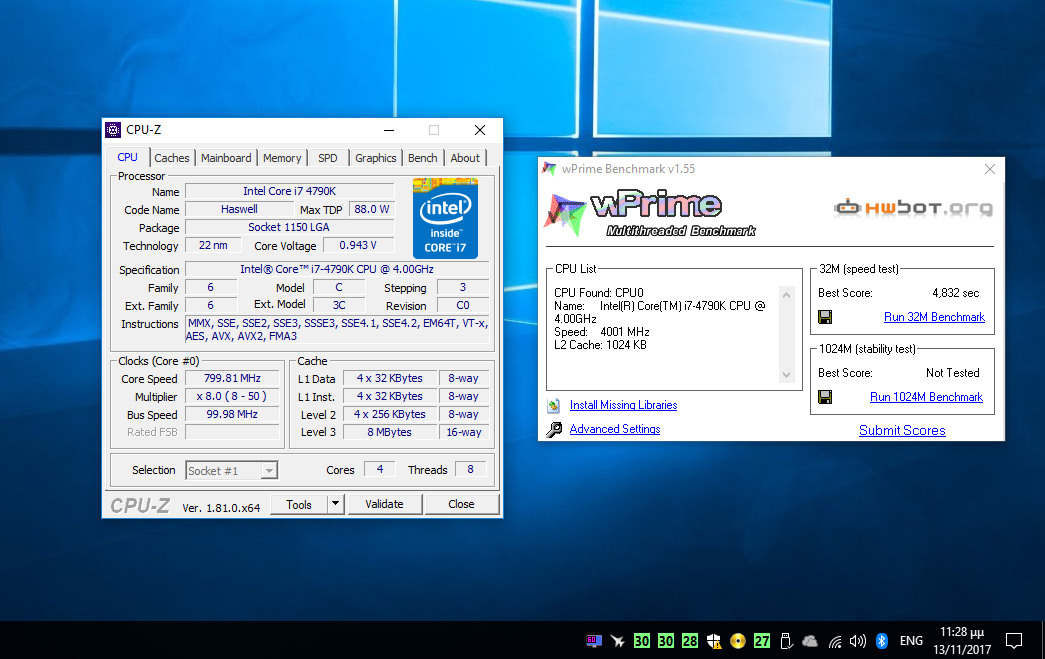Viewport: 1045px width, 659px height.
Task: Click the Core Speed value "799.81 MHz"
Action: [233, 378]
